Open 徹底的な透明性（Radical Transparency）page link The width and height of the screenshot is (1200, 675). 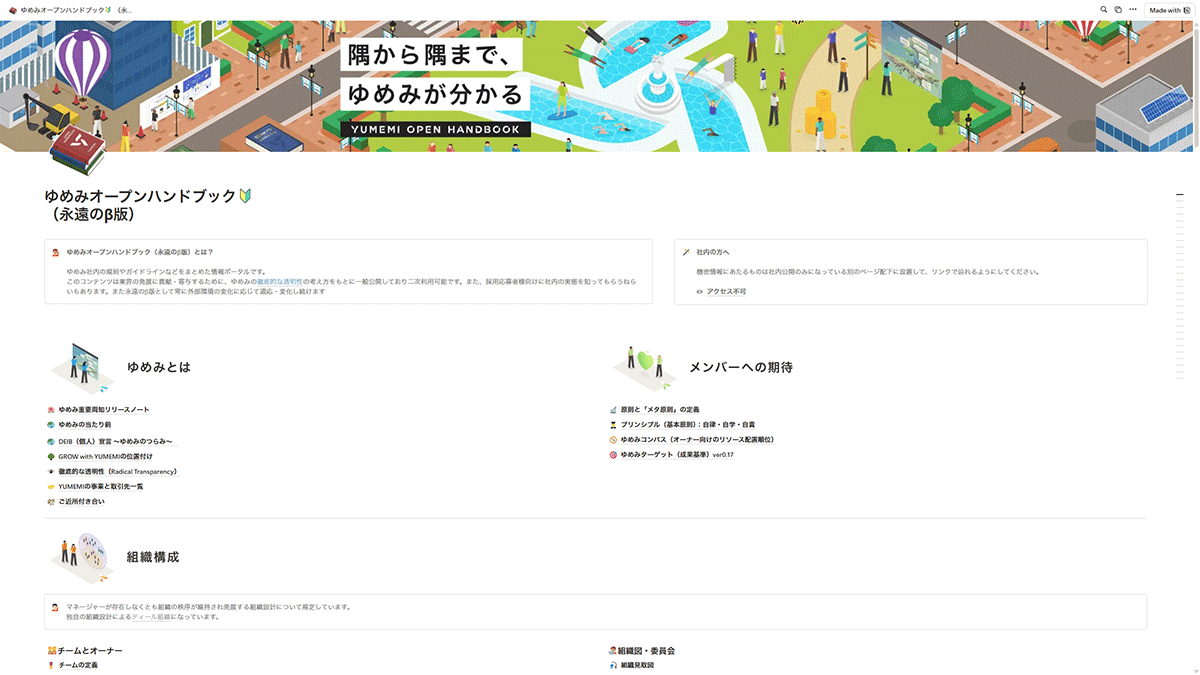click(x=117, y=471)
